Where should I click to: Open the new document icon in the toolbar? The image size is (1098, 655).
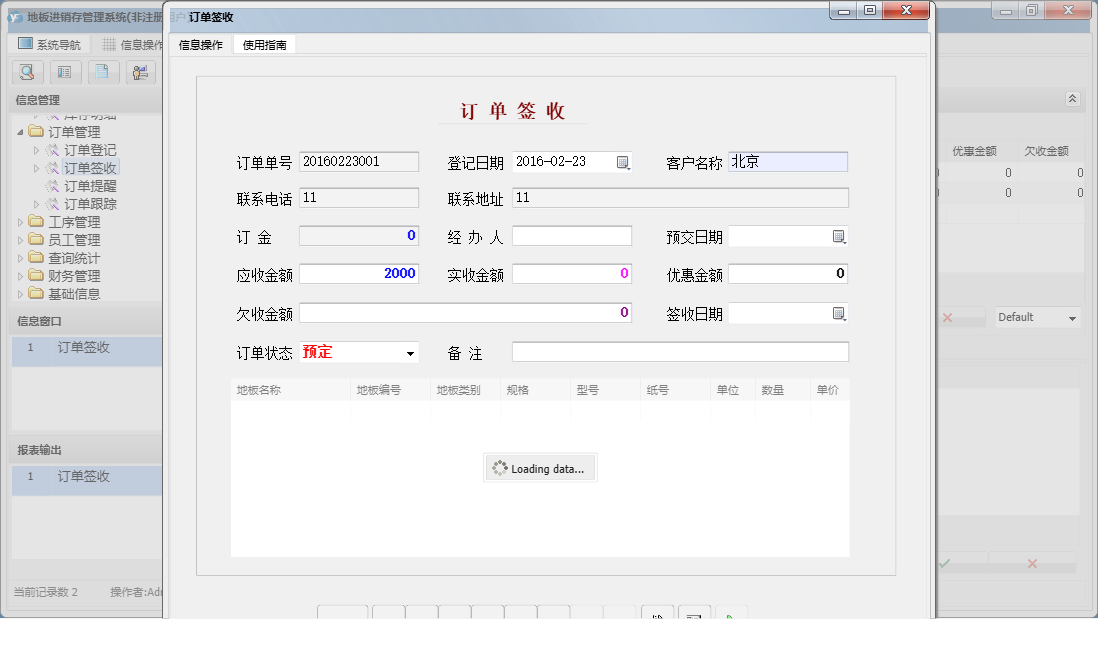(x=103, y=72)
